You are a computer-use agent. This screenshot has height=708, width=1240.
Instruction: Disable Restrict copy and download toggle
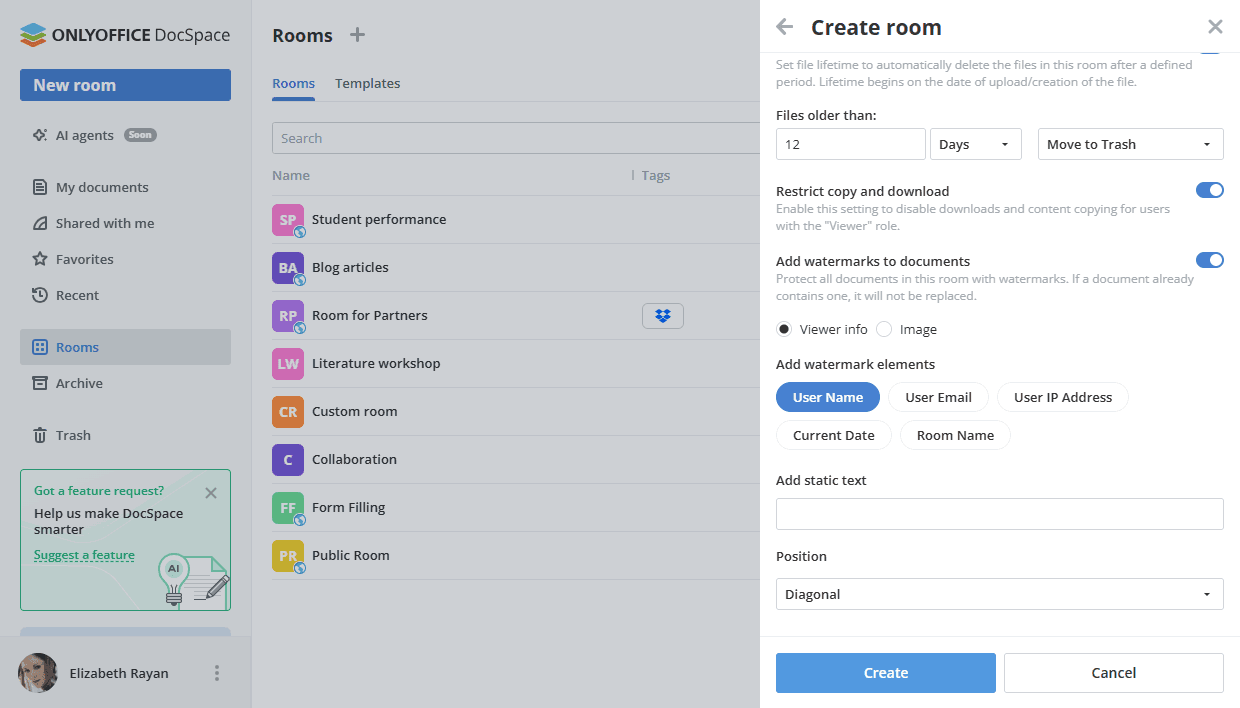pyautogui.click(x=1209, y=190)
